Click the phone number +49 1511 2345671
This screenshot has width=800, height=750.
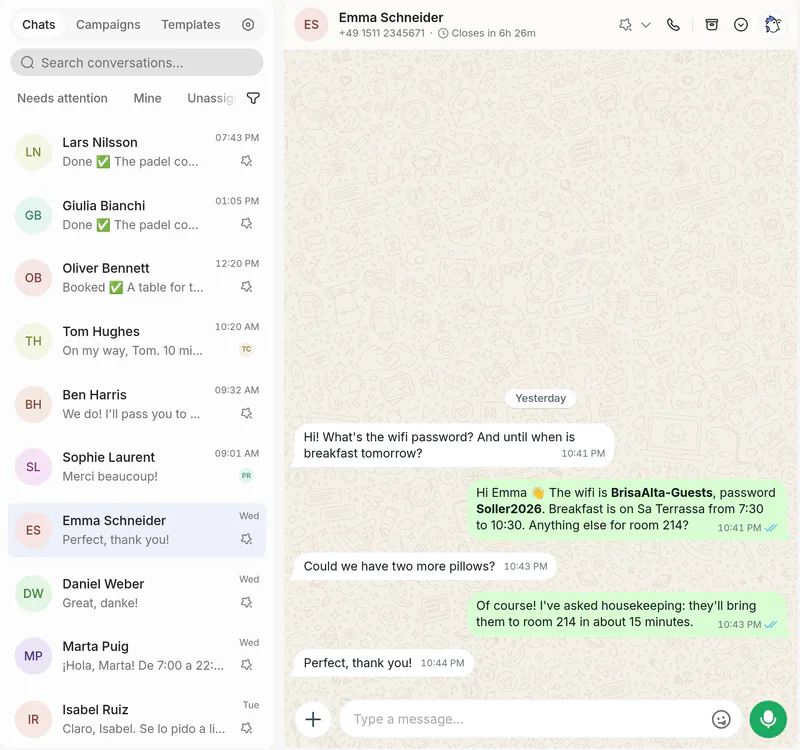tap(382, 33)
